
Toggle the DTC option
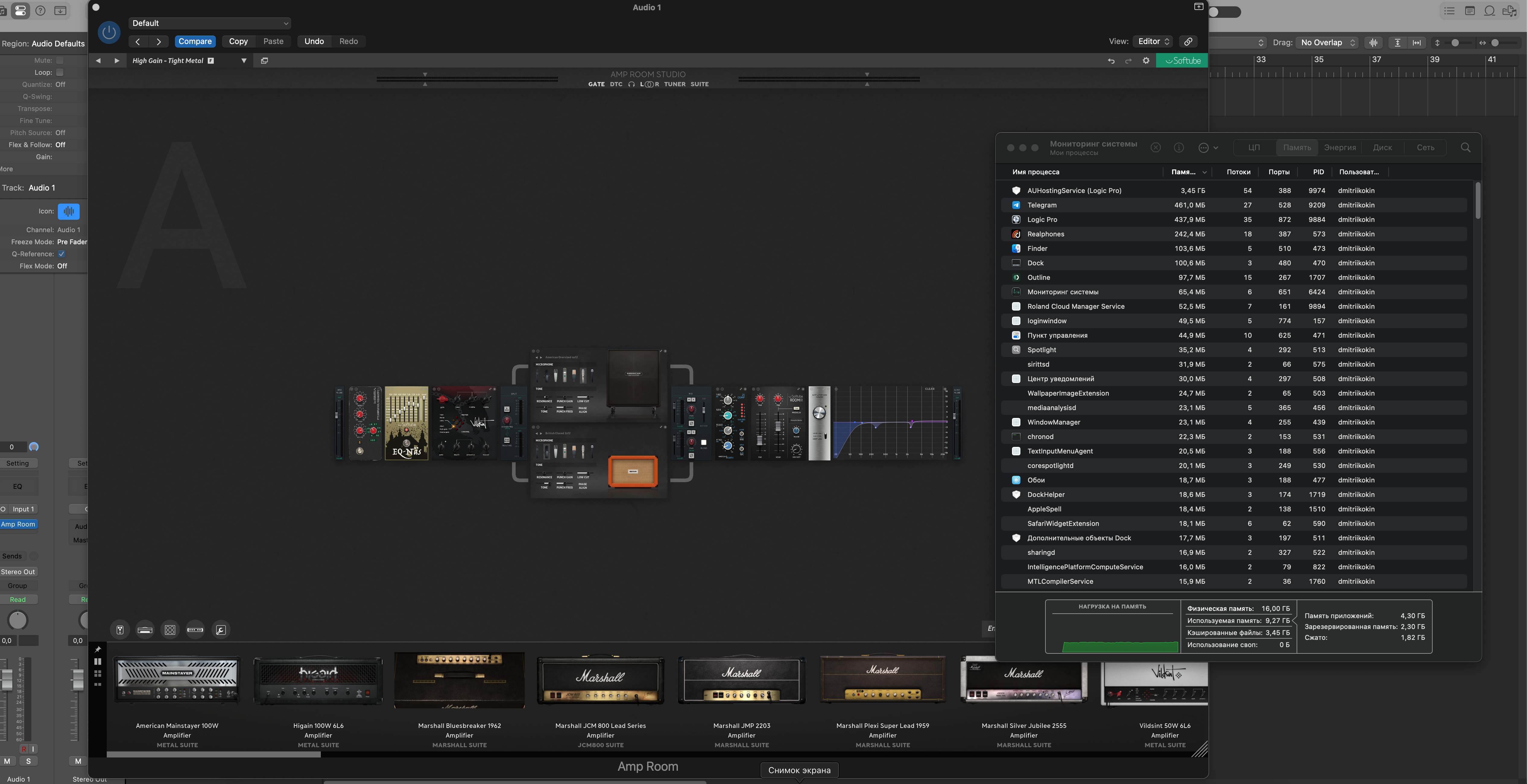tap(616, 84)
